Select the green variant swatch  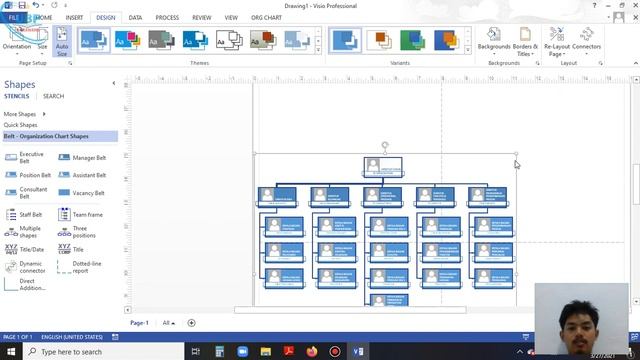click(x=412, y=40)
